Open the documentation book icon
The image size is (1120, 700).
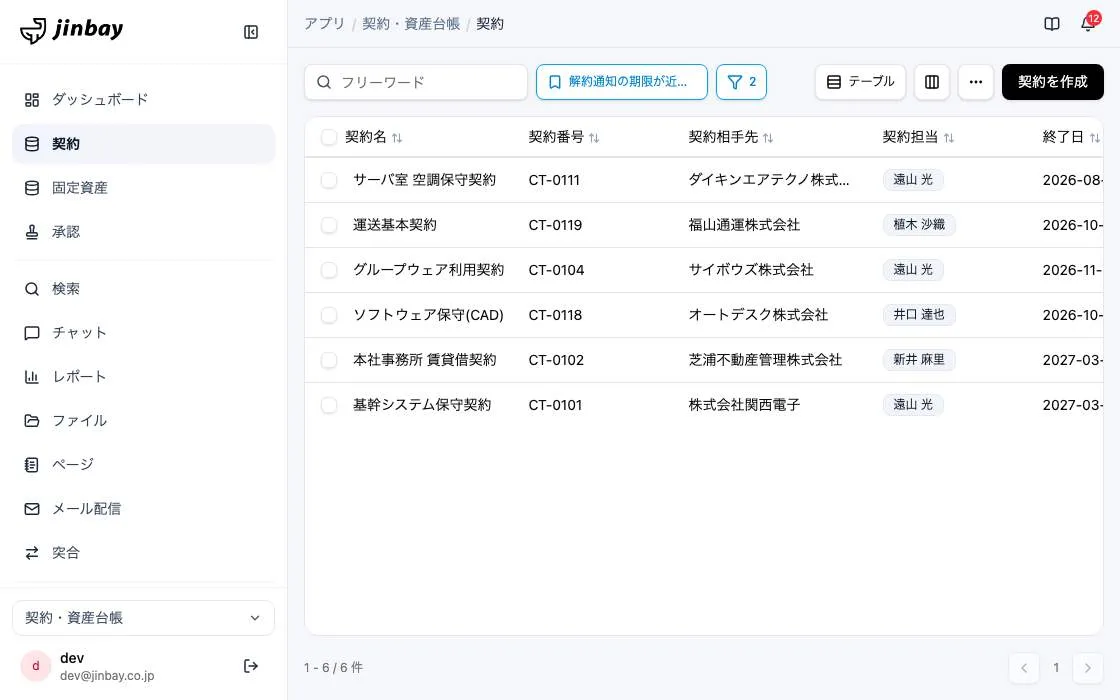coord(1051,24)
